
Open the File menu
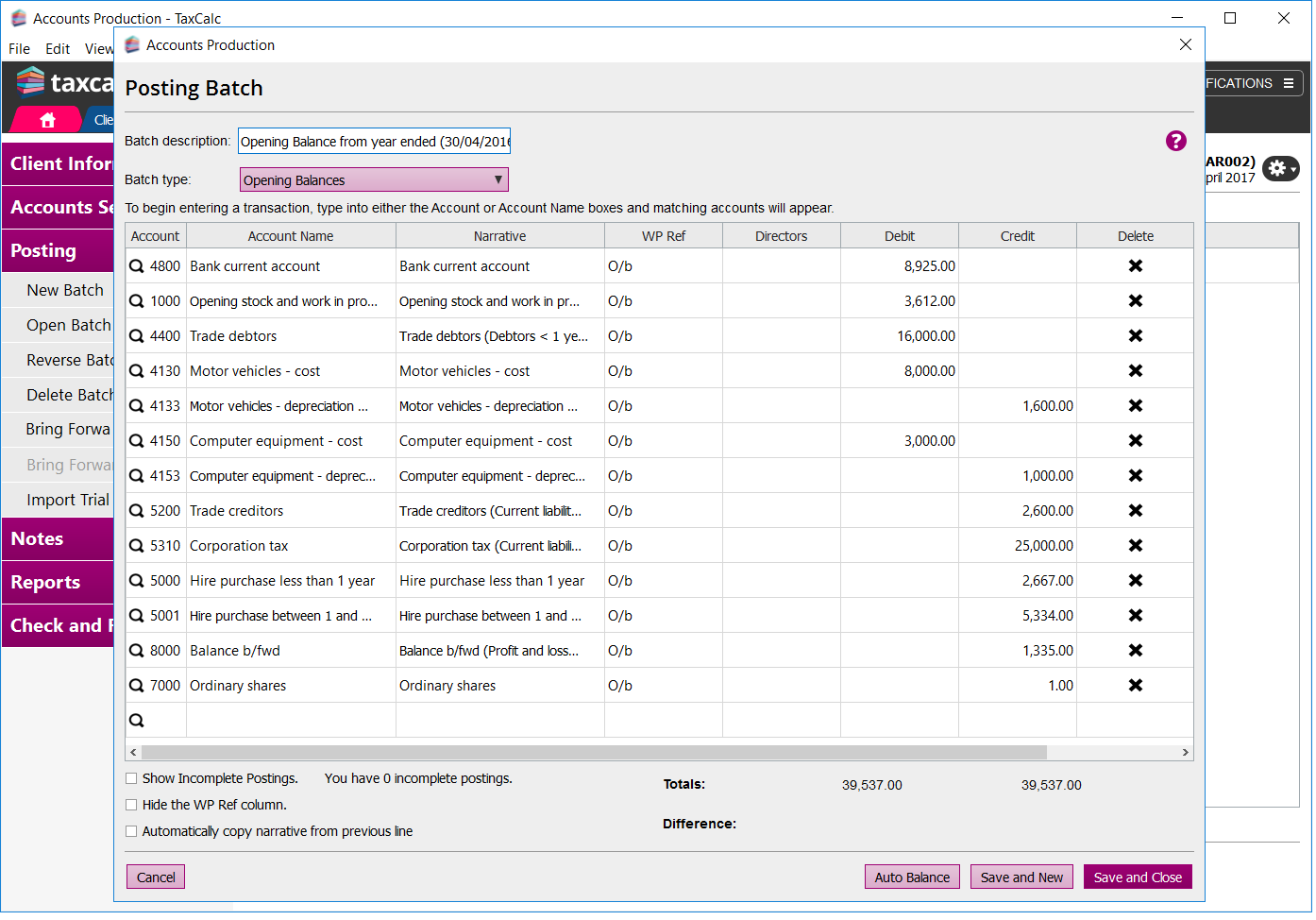tap(20, 49)
